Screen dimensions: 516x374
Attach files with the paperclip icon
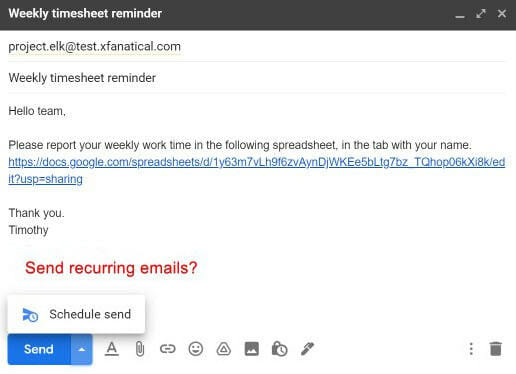point(140,349)
